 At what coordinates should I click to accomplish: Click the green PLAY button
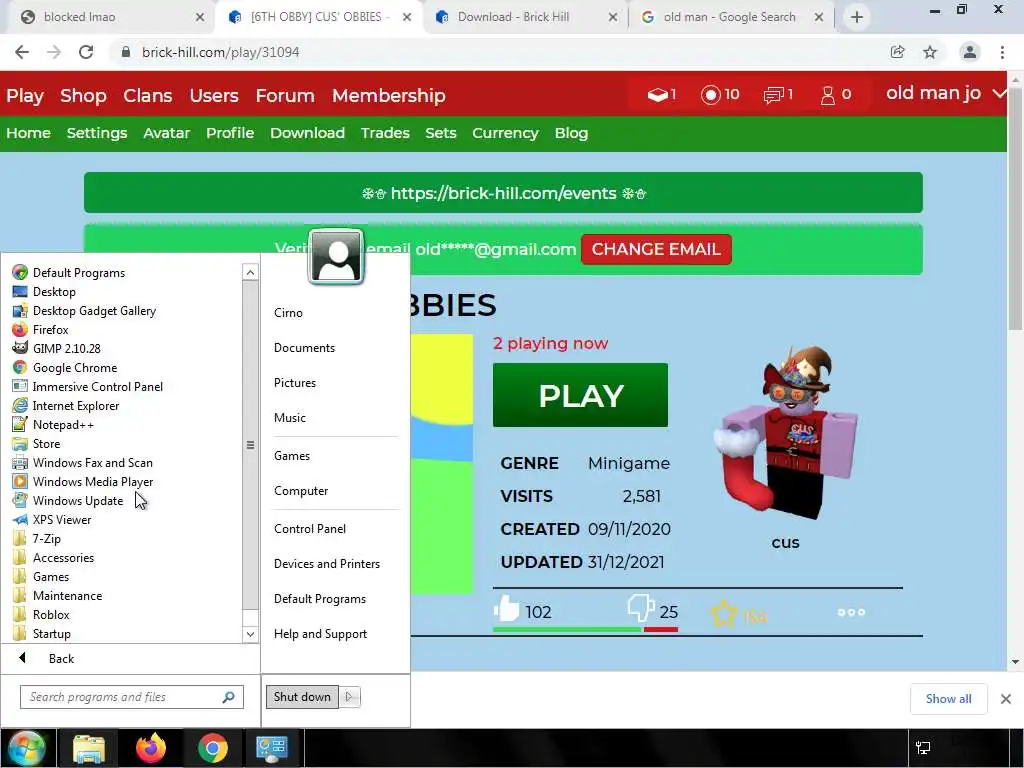pos(580,395)
